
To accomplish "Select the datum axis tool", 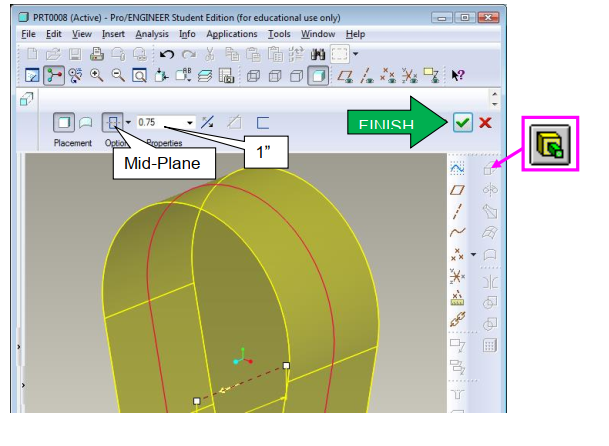I will pyautogui.click(x=459, y=211).
